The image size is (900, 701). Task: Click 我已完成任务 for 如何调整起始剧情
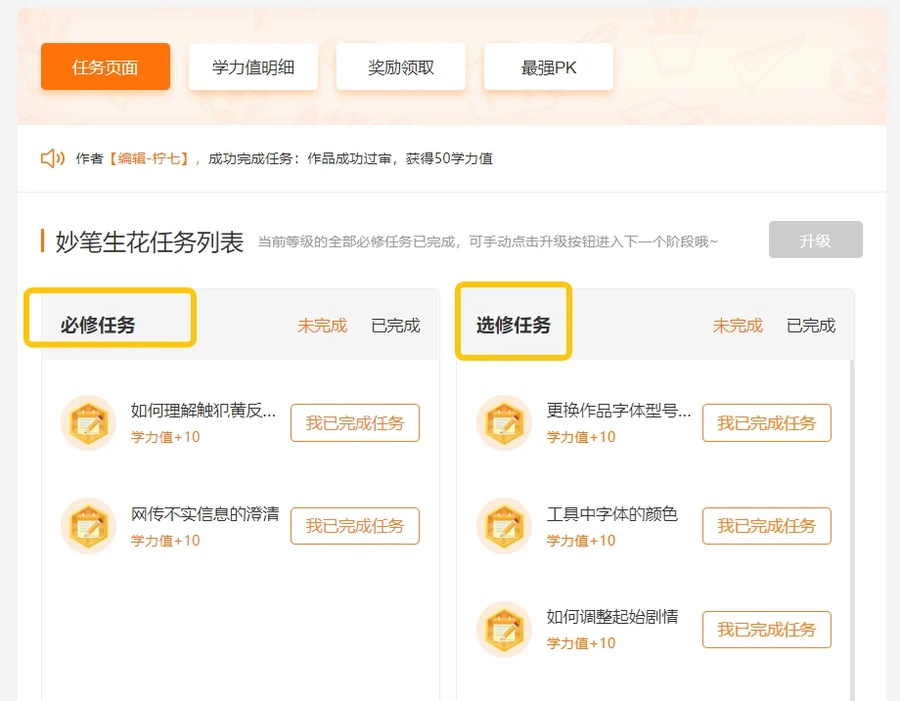[766, 629]
